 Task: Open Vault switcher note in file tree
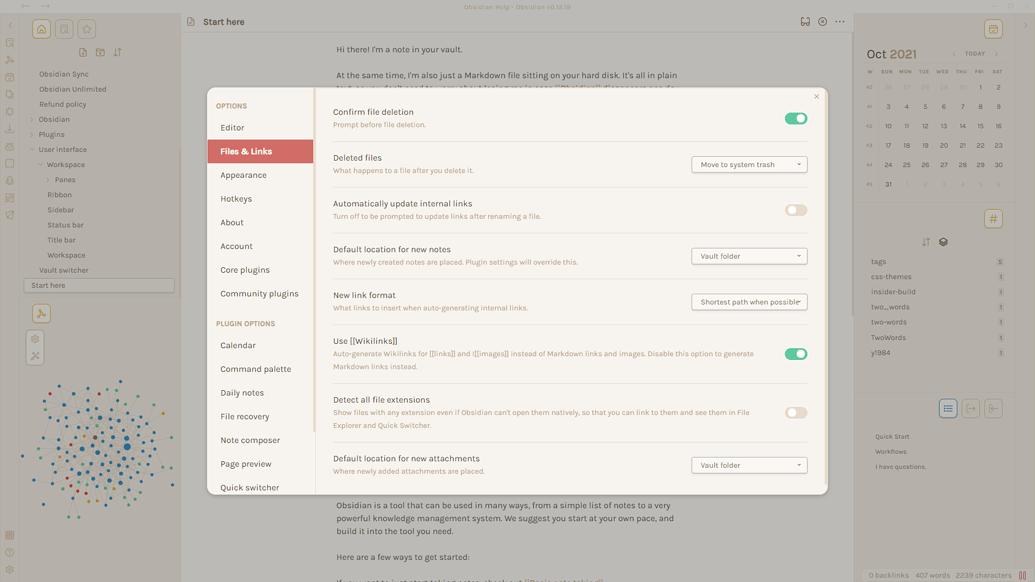[63, 270]
